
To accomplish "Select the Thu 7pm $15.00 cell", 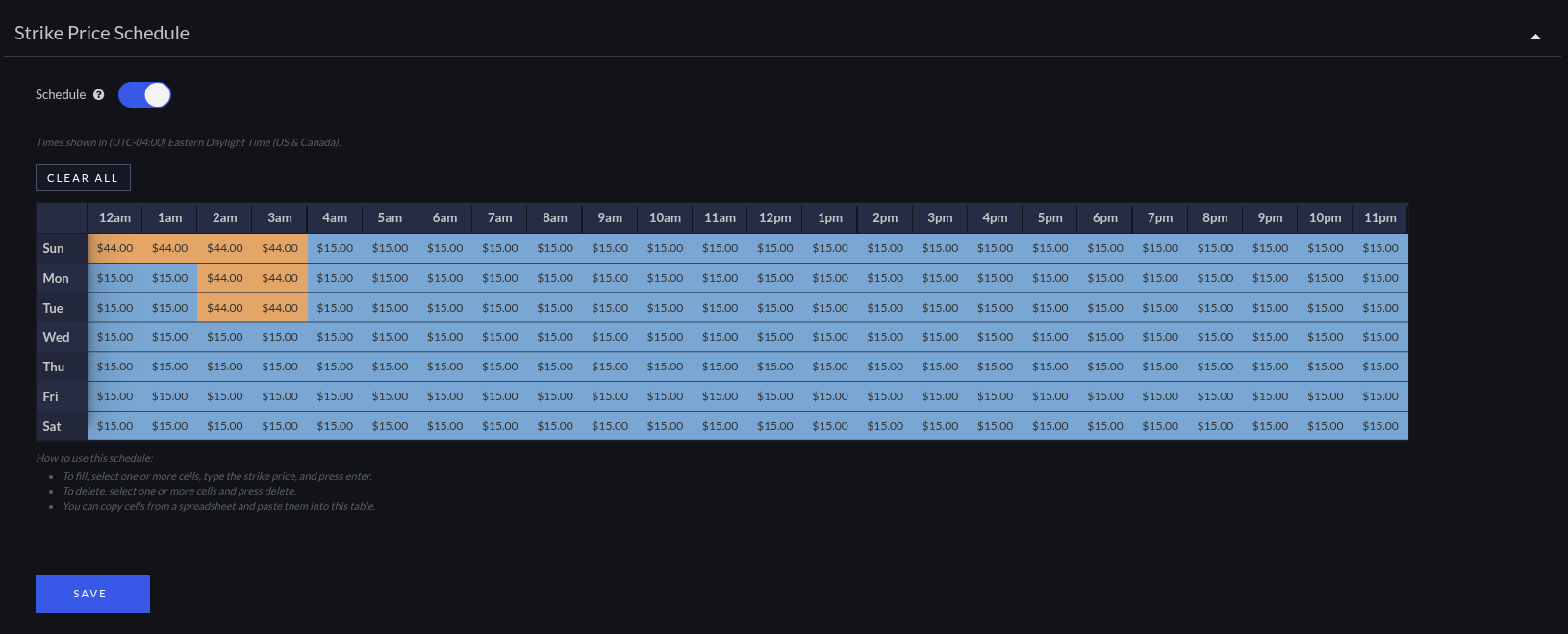I will coord(1160,367).
